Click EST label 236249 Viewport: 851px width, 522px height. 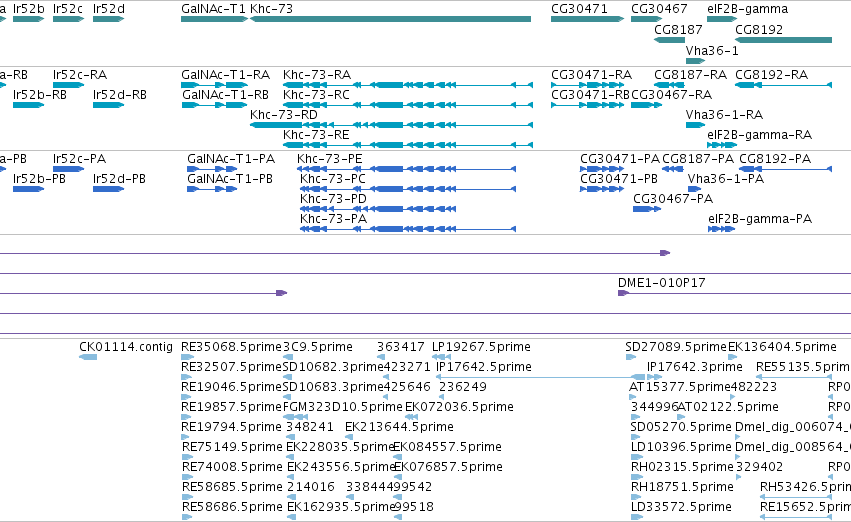[x=462, y=387]
